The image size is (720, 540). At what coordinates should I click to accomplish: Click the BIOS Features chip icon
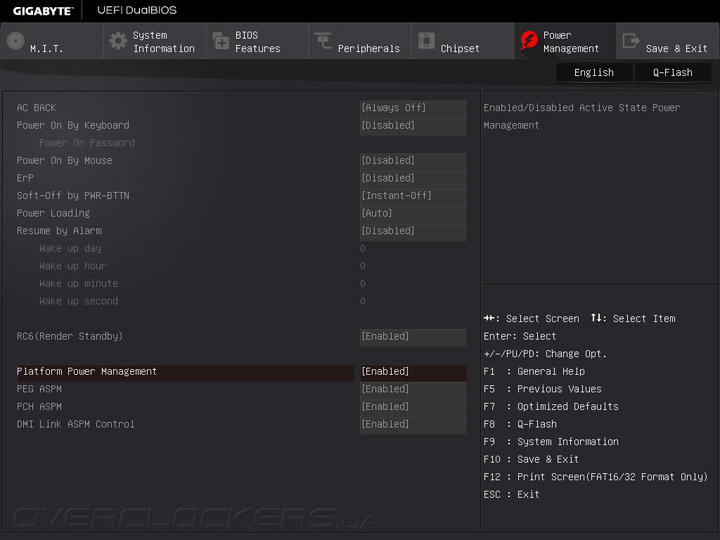(221, 41)
